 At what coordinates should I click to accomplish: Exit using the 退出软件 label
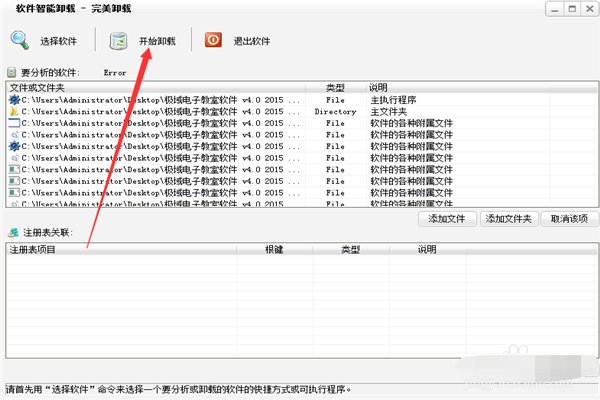(x=252, y=41)
